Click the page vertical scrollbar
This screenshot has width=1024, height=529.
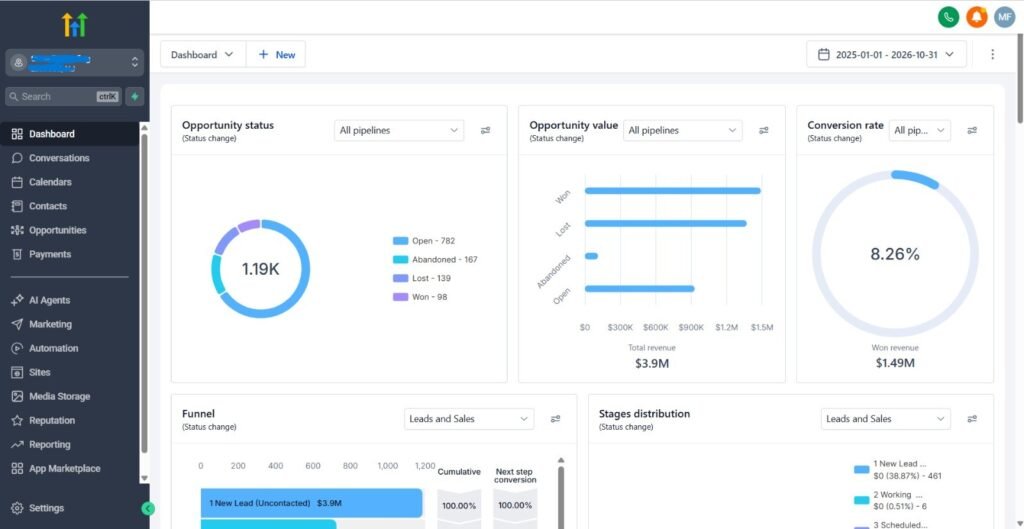pyautogui.click(x=1020, y=78)
